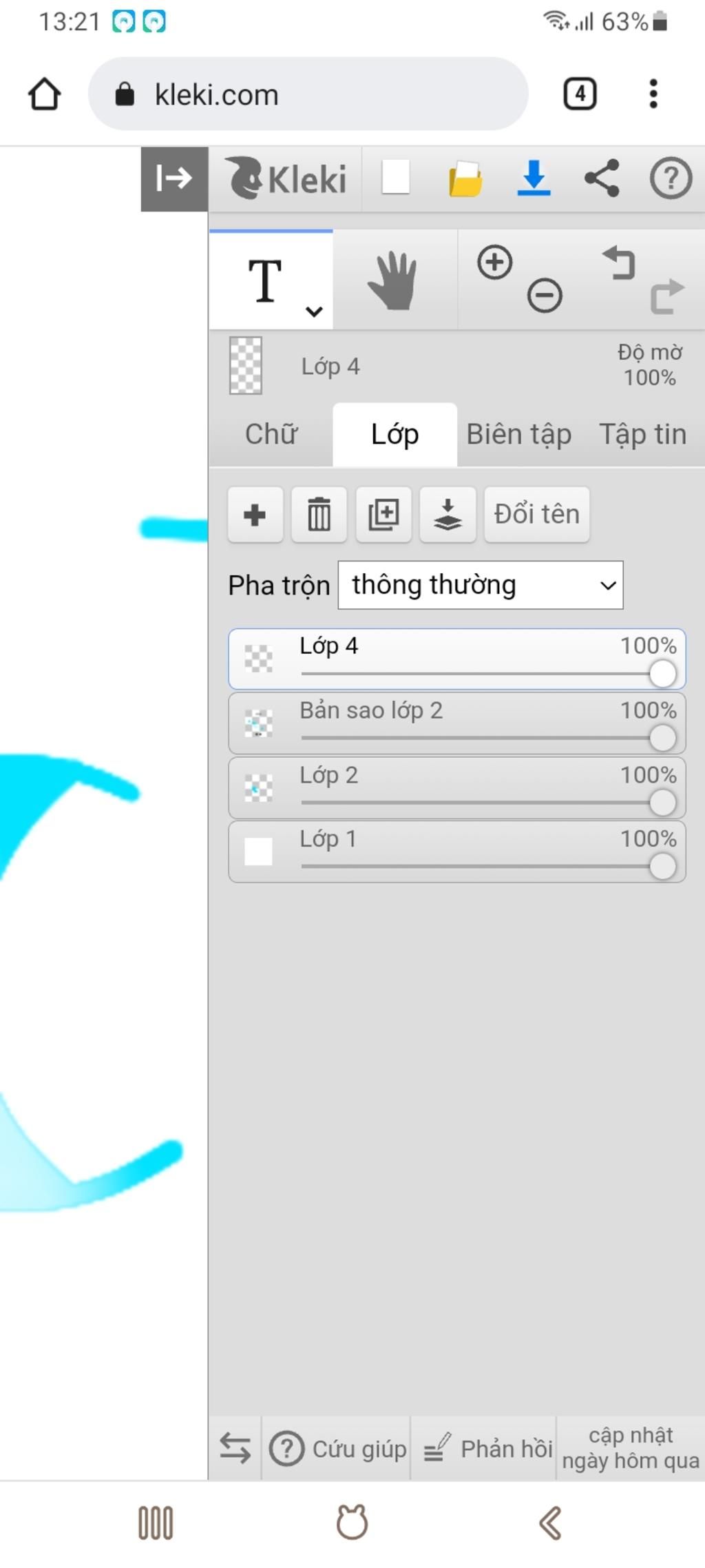Screen dimensions: 705x1568
Task: Open the Pha trộn blend mode dropdown
Action: [x=481, y=585]
